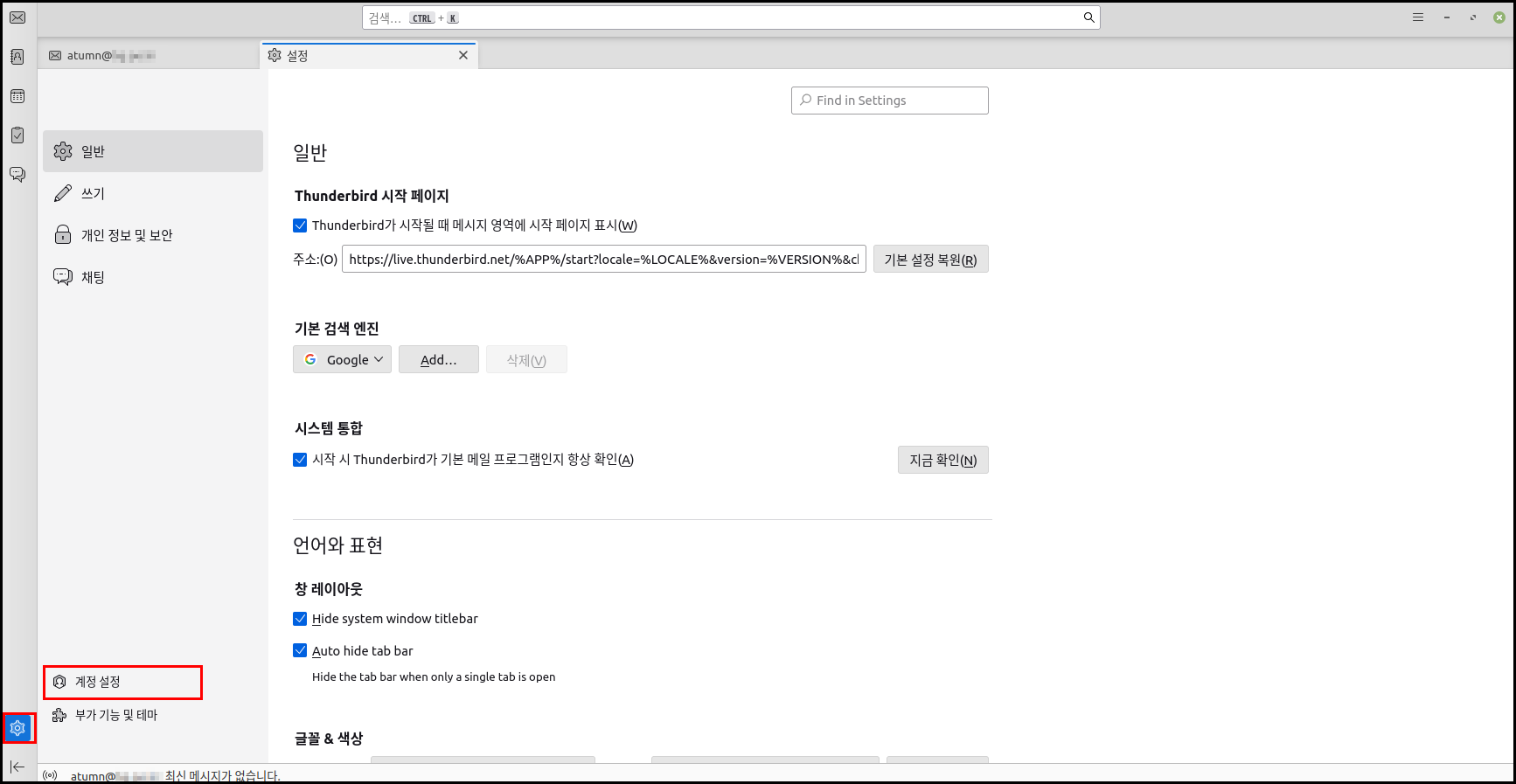Click the lock icon beside 개인 정보 및 보안
The height and width of the screenshot is (784, 1516).
point(63,235)
